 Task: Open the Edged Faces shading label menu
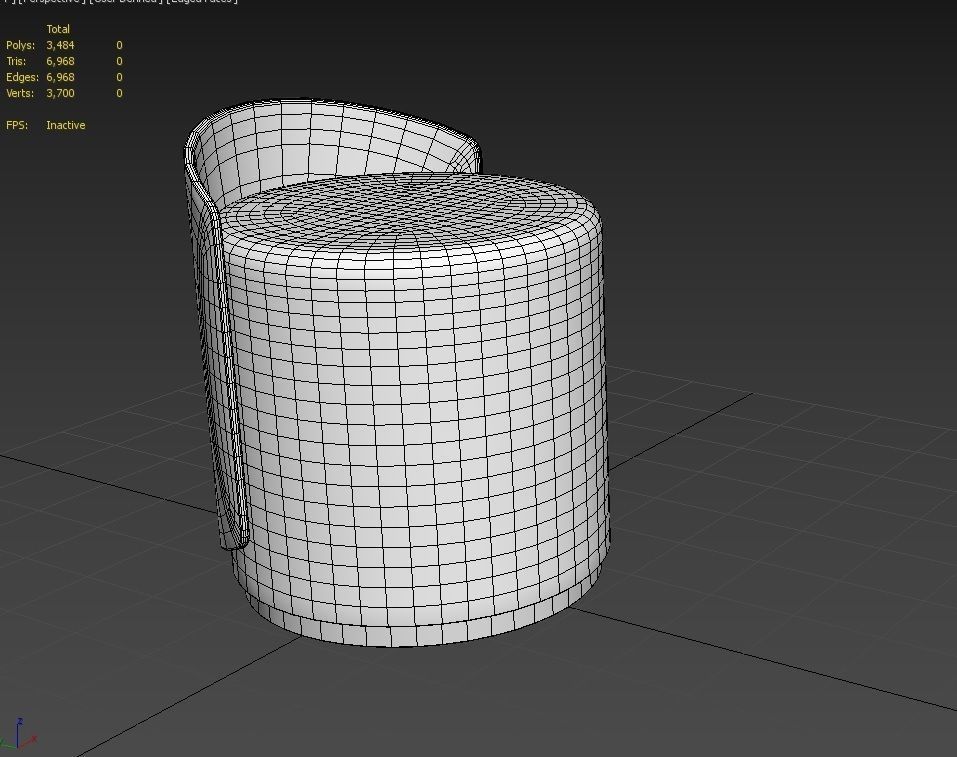coord(202,2)
